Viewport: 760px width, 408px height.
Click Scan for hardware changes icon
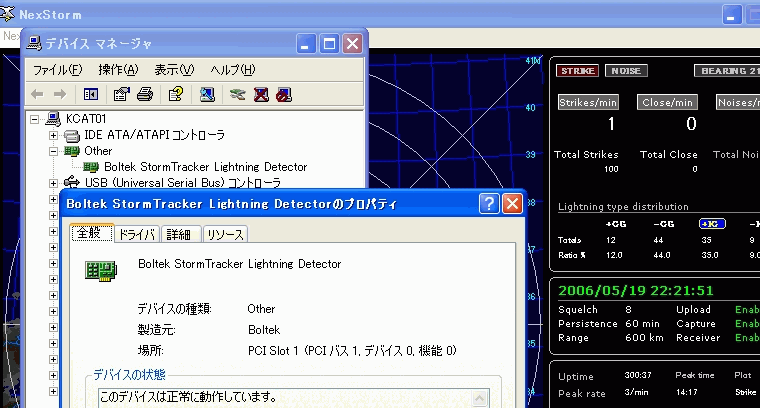(206, 95)
